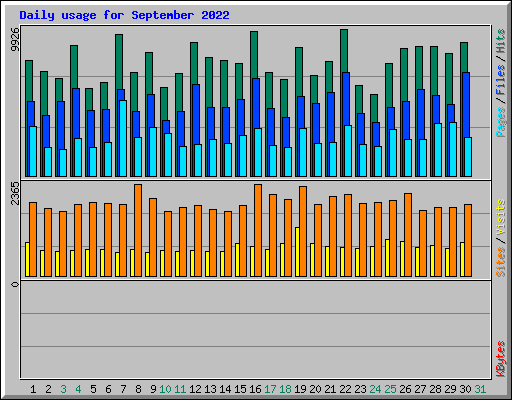Click day 12 on the date axis
Viewport: 512px width, 400px height.
(x=195, y=389)
